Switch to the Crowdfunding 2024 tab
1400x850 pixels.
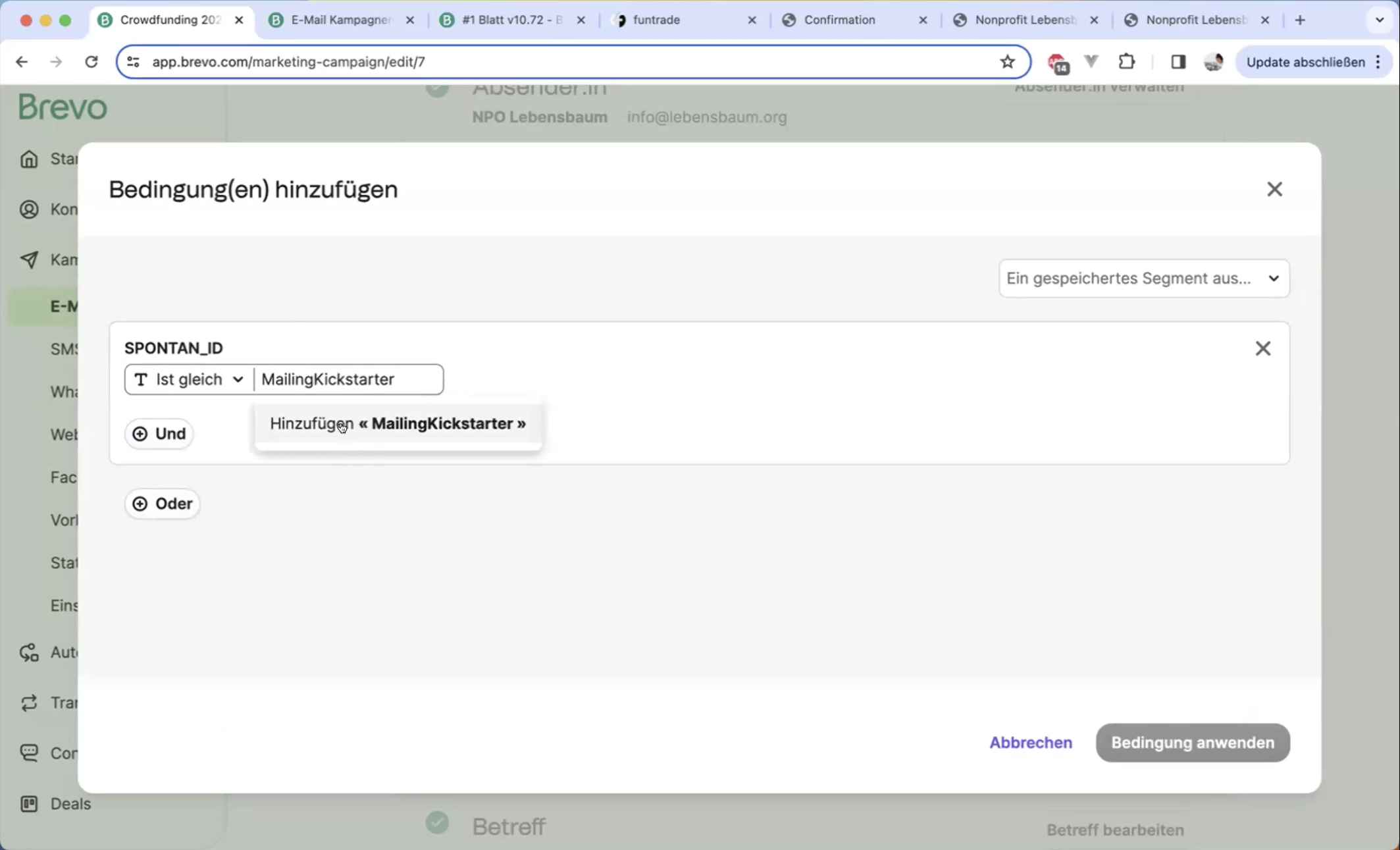[165, 20]
